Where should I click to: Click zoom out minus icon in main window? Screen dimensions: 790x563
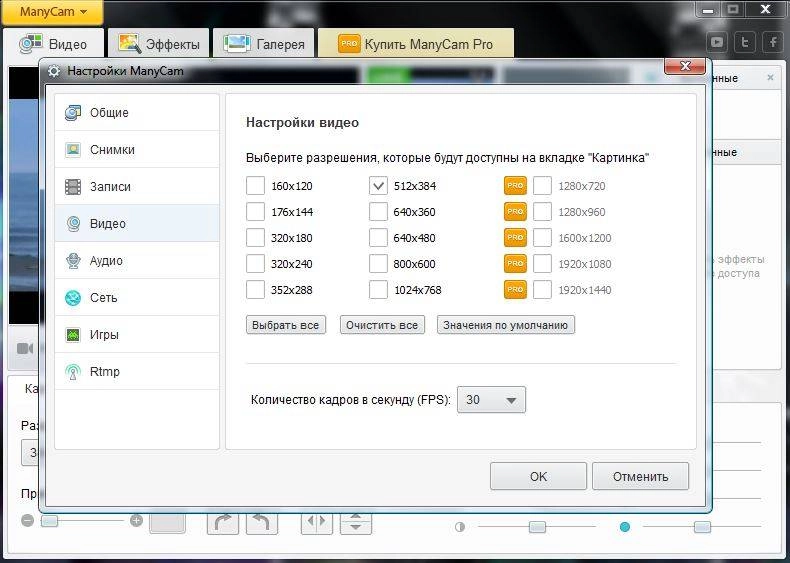[x=28, y=521]
